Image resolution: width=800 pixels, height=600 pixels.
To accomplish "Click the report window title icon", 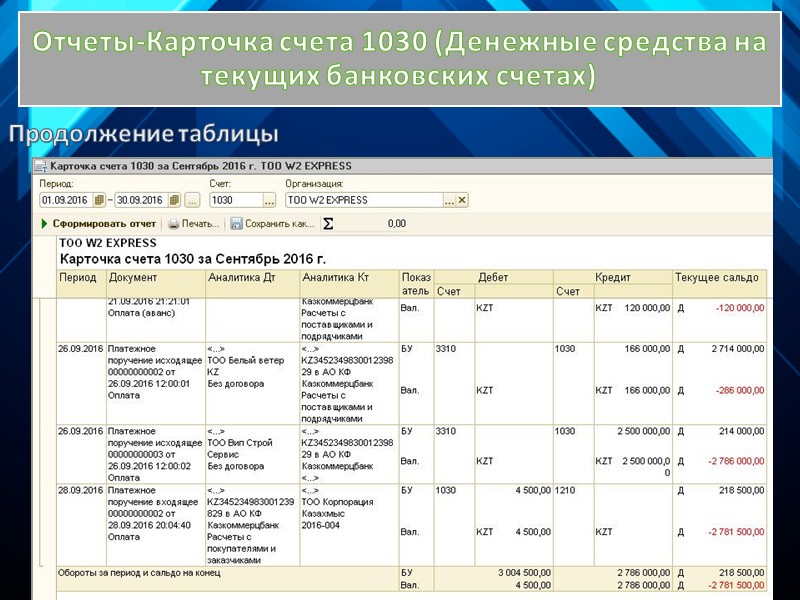I will [x=40, y=166].
